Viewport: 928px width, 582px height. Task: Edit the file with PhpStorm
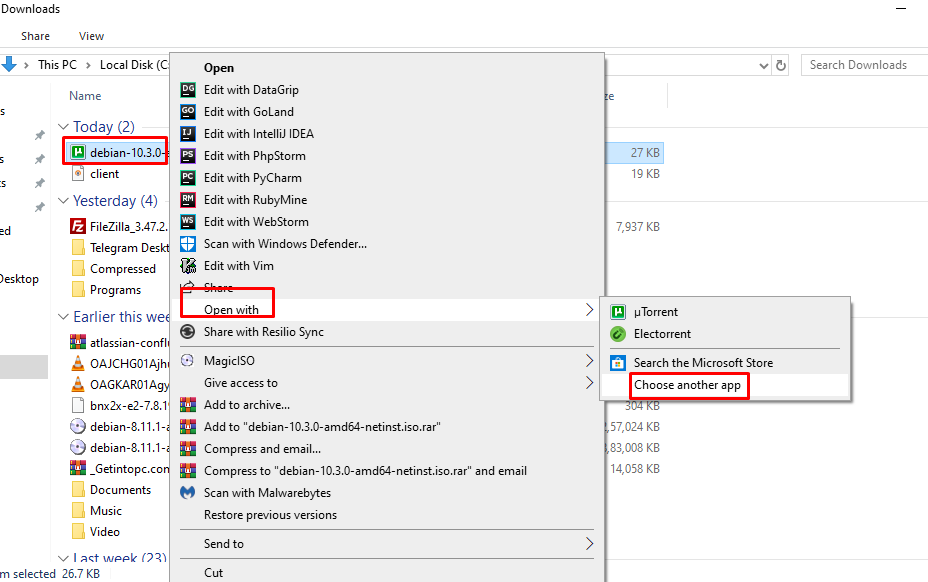[x=250, y=155]
